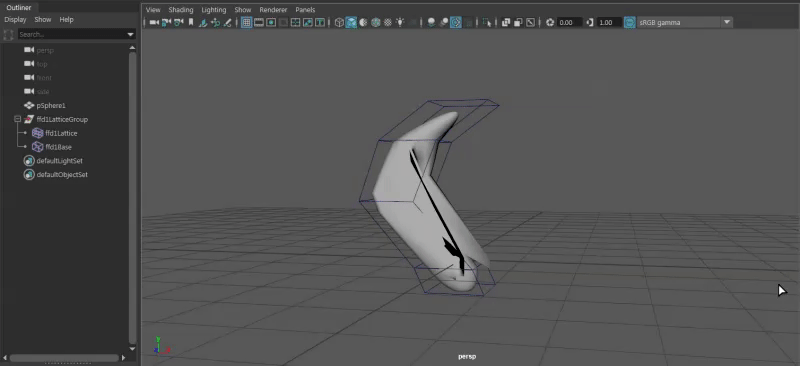Click the Smooth Shade All icon
Viewport: 800px width, 366px height.
pyautogui.click(x=351, y=22)
